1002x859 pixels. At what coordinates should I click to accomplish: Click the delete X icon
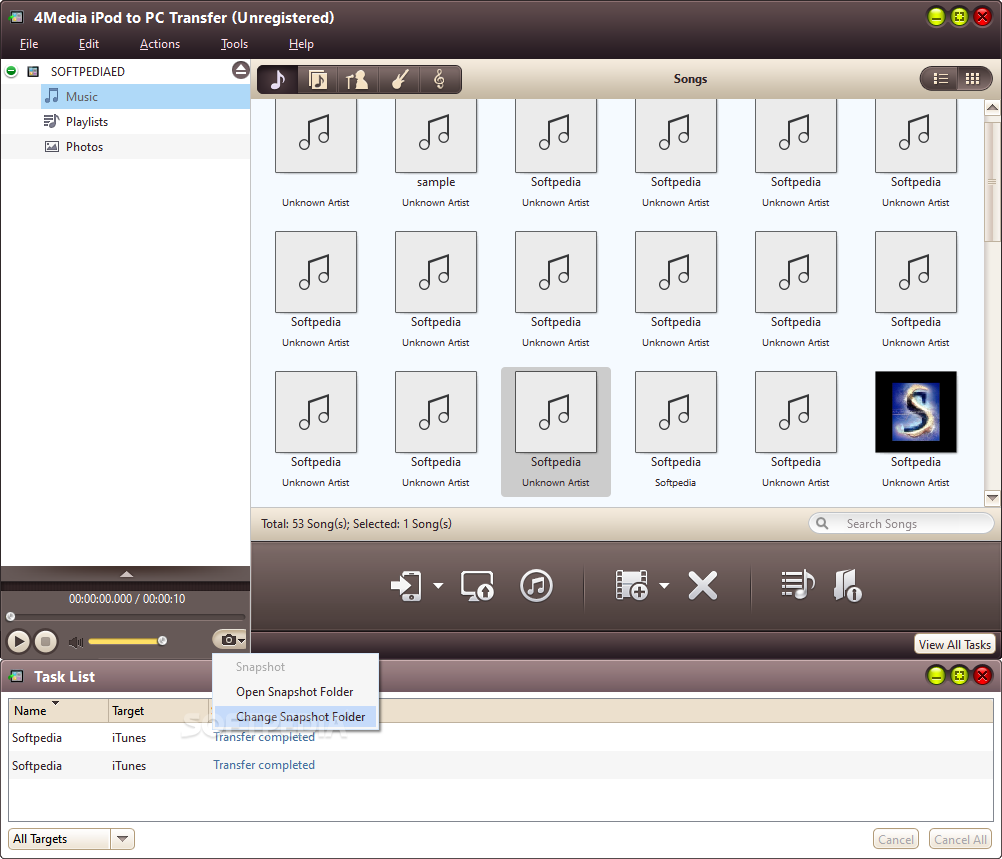point(703,585)
